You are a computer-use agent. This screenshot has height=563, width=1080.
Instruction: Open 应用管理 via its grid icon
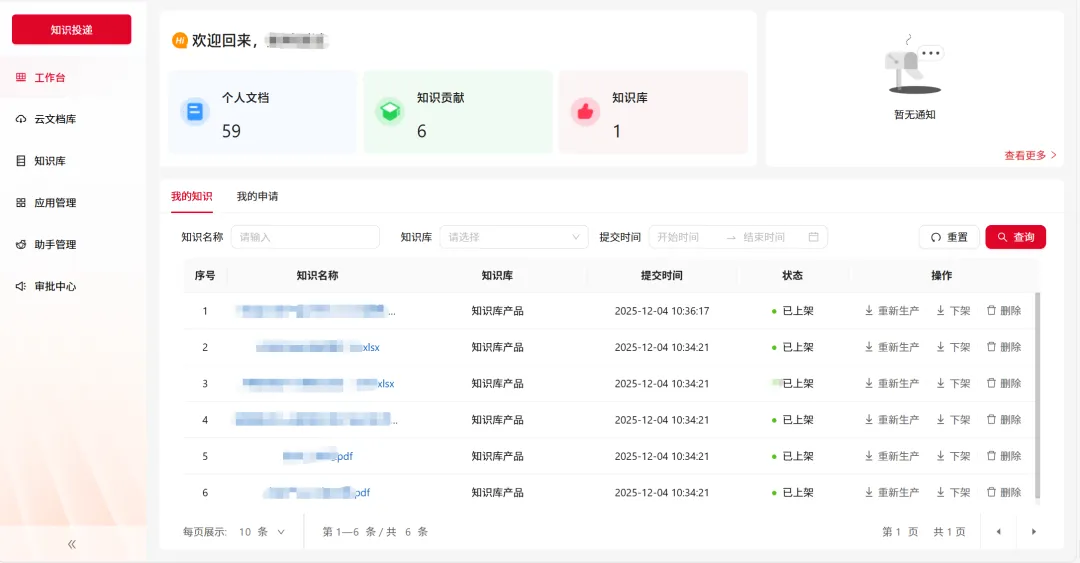21,203
